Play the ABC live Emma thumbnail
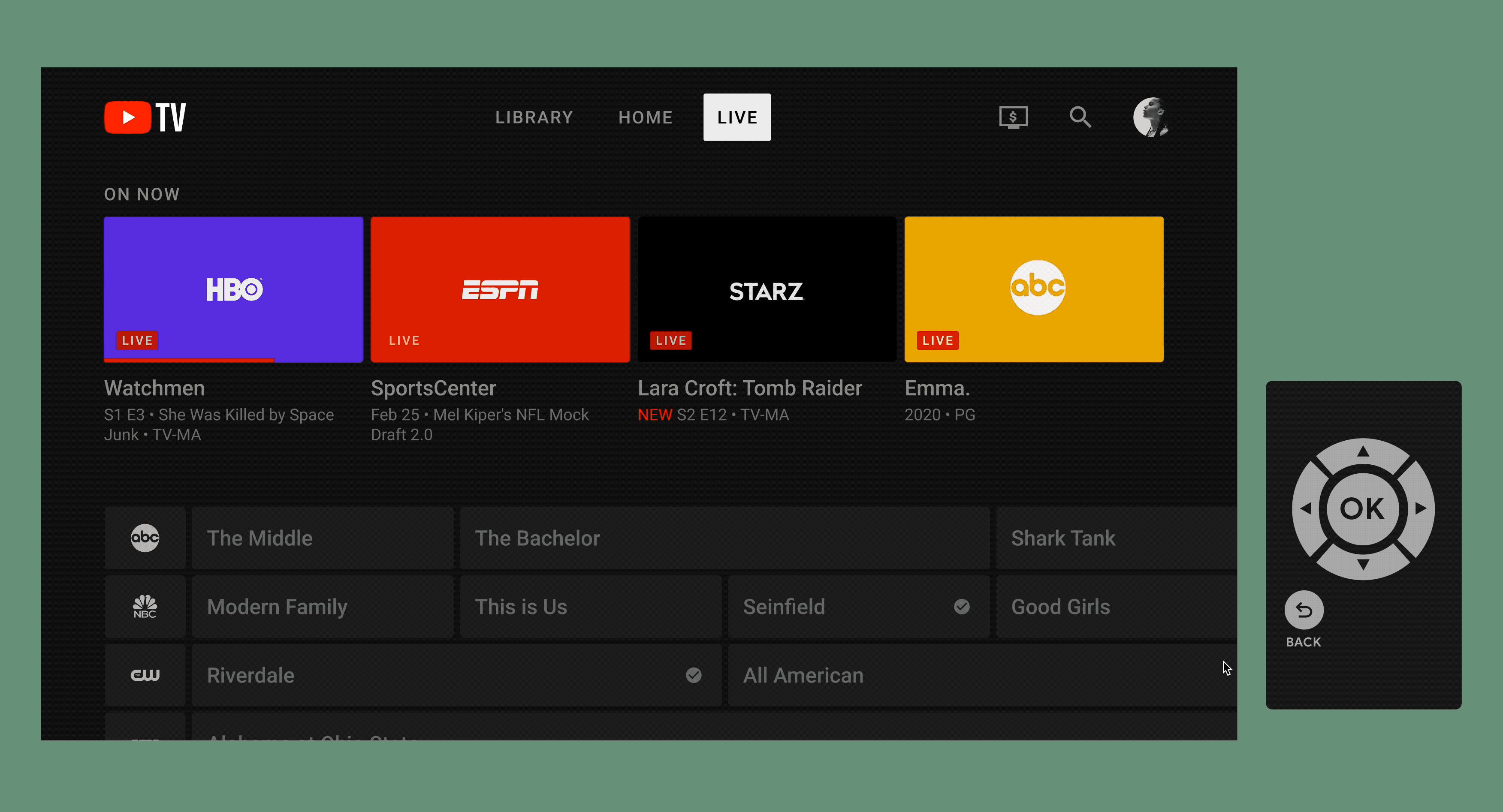The image size is (1503, 812). [x=1034, y=289]
